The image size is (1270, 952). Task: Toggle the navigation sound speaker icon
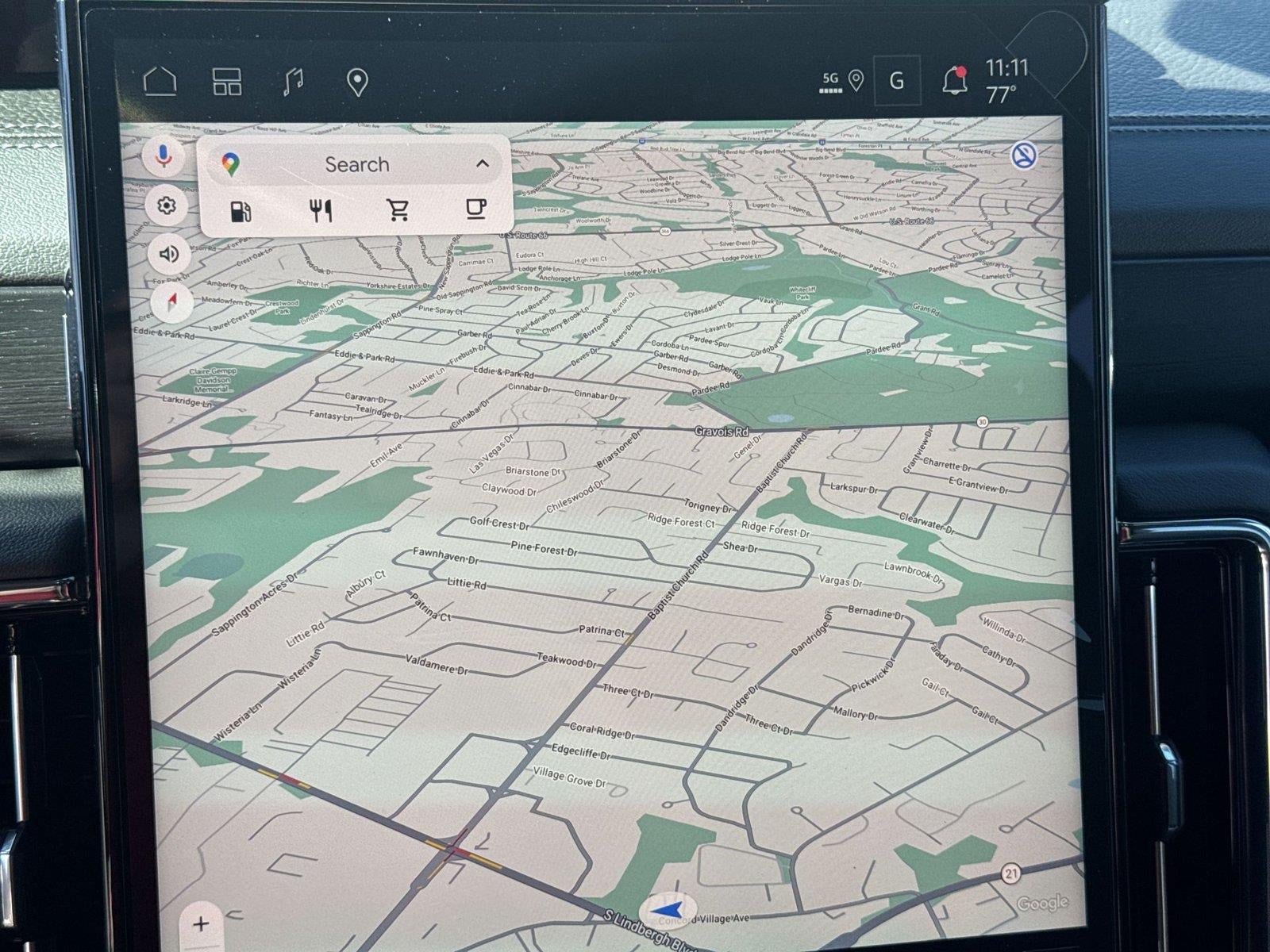[168, 254]
